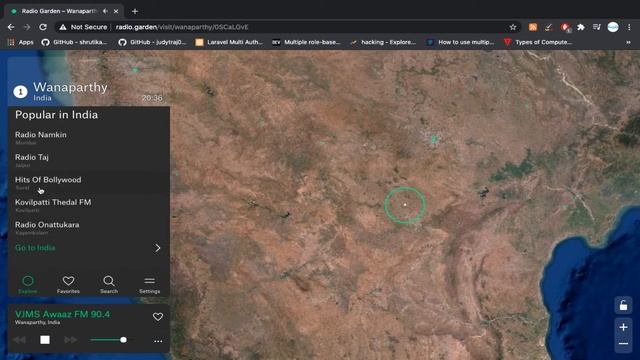This screenshot has height=360, width=640.
Task: Open the Favorites tab
Action: pyautogui.click(x=68, y=284)
